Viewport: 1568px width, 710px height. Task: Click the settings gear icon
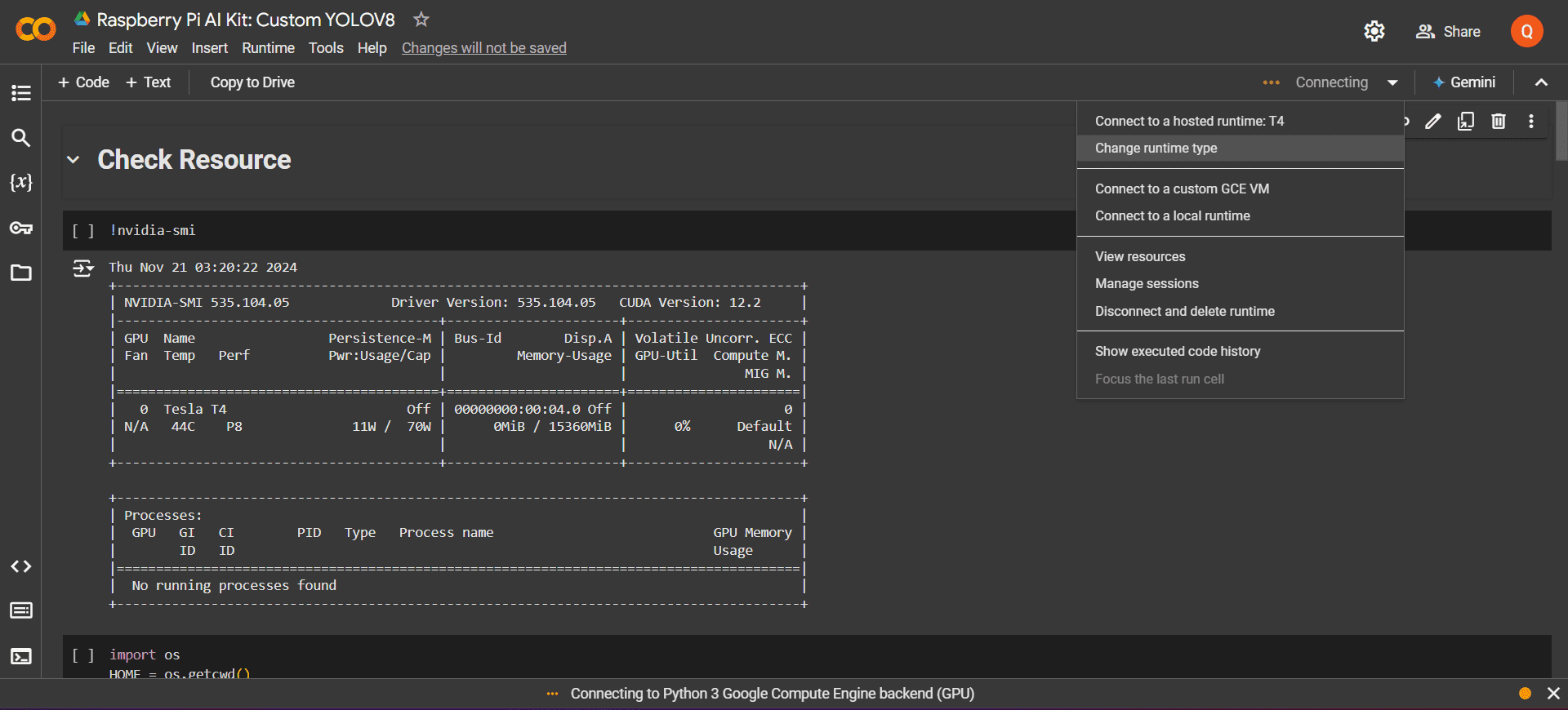[x=1374, y=32]
